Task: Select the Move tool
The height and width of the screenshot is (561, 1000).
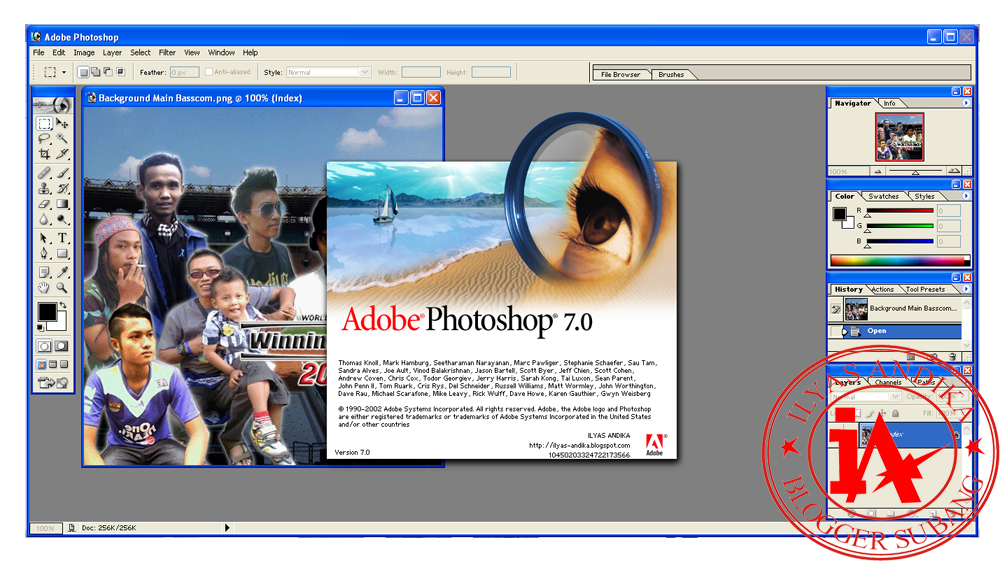Action: pyautogui.click(x=62, y=124)
